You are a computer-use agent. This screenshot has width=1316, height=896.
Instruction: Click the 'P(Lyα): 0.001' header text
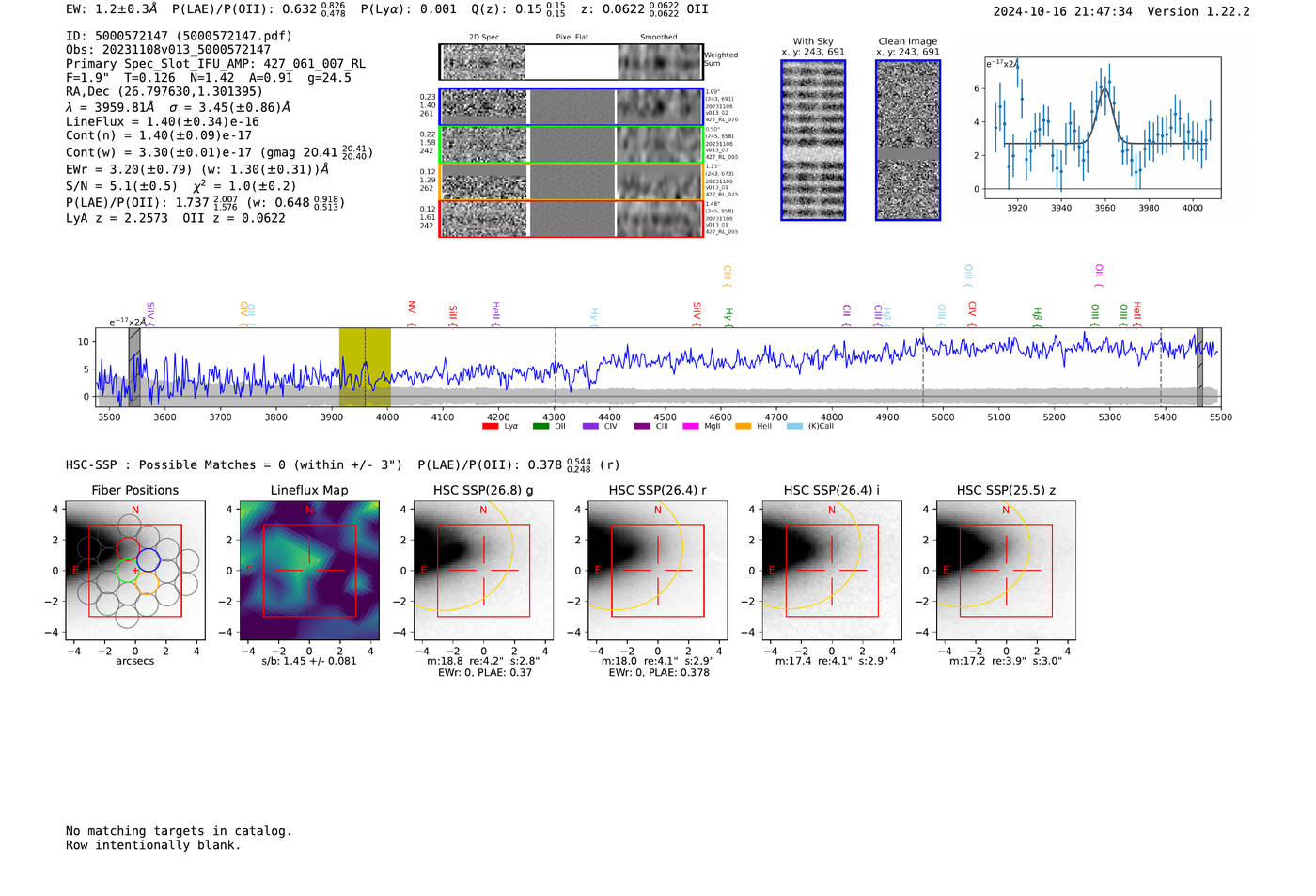click(x=409, y=9)
